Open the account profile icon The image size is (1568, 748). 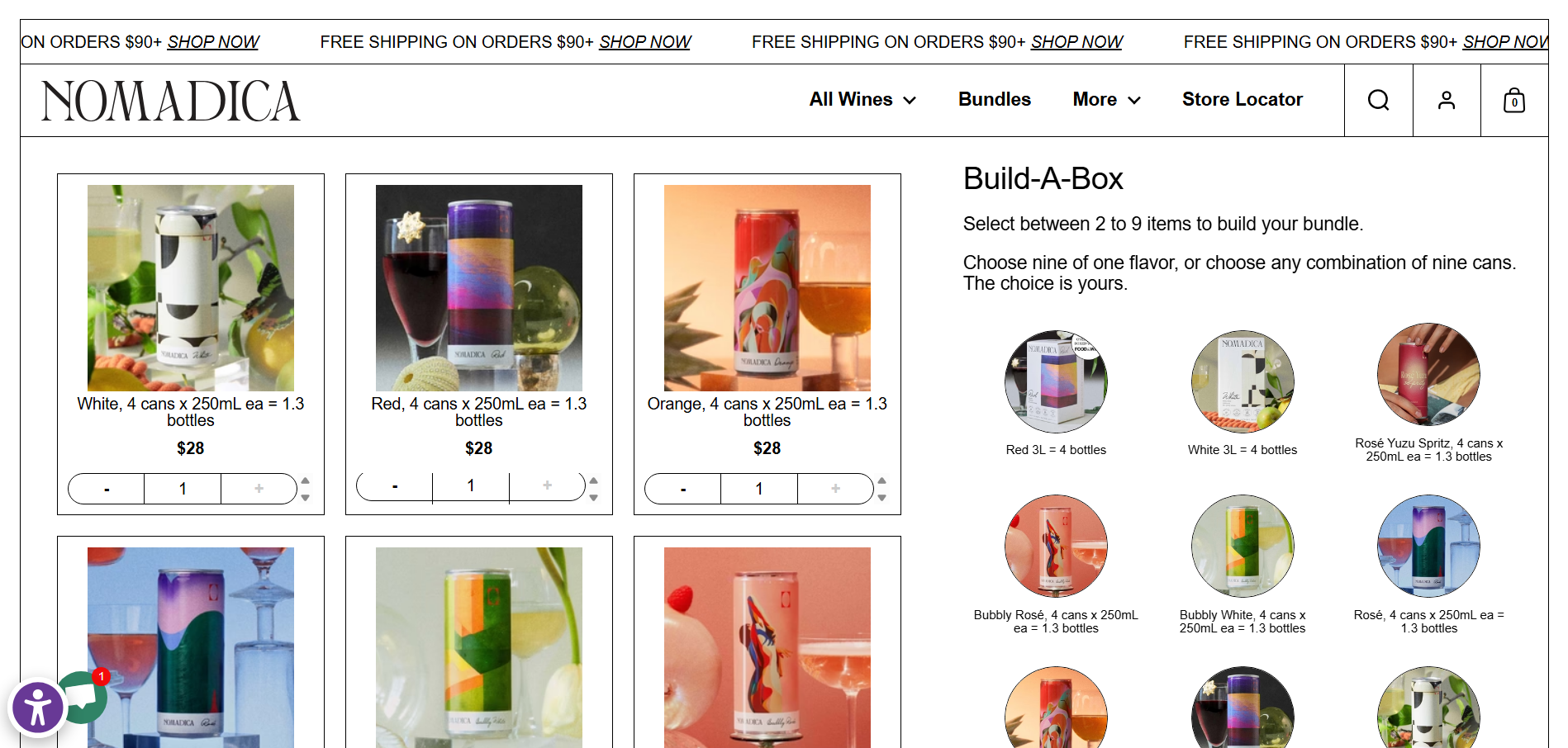click(1446, 100)
